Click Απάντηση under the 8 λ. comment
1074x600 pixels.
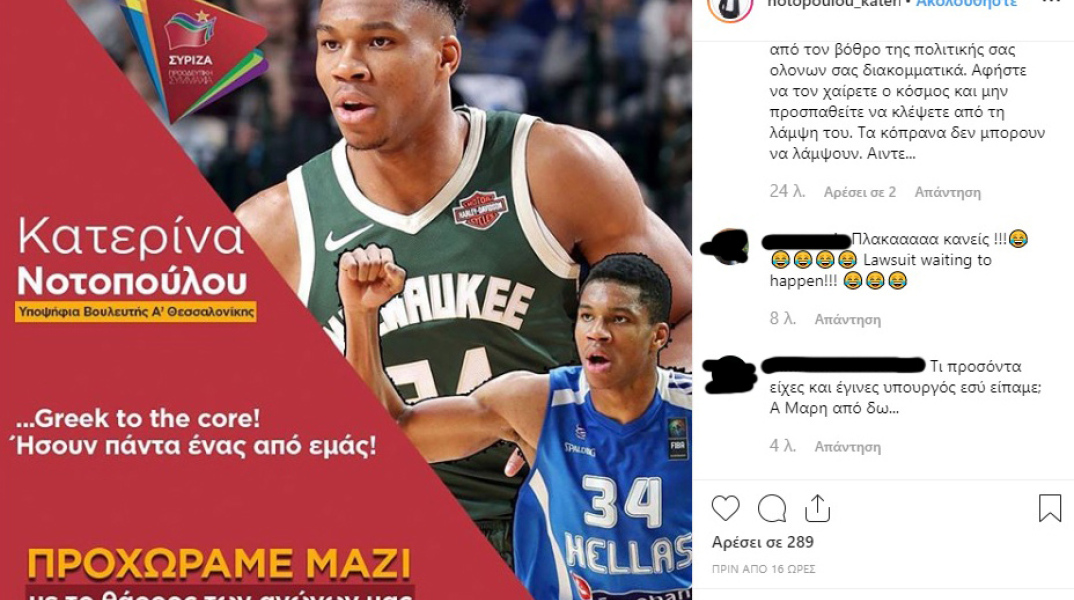tap(847, 319)
